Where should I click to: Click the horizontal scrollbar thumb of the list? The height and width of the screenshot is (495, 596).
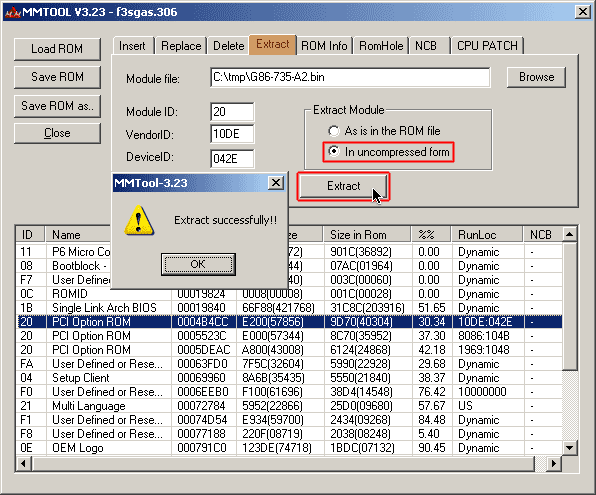283,463
